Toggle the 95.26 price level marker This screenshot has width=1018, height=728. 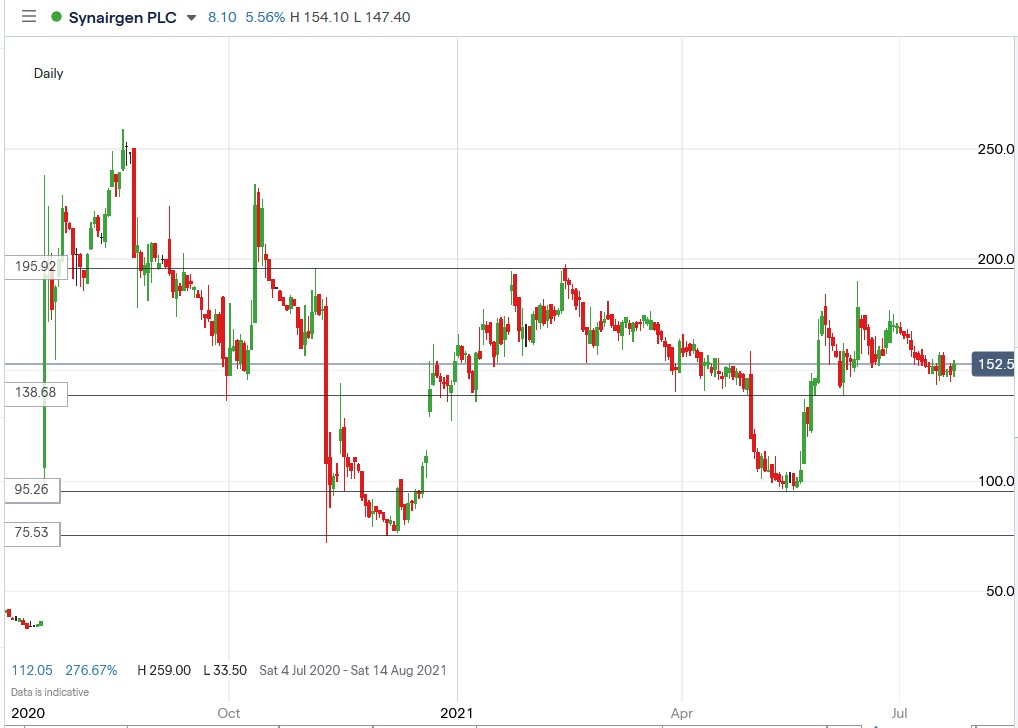click(33, 490)
